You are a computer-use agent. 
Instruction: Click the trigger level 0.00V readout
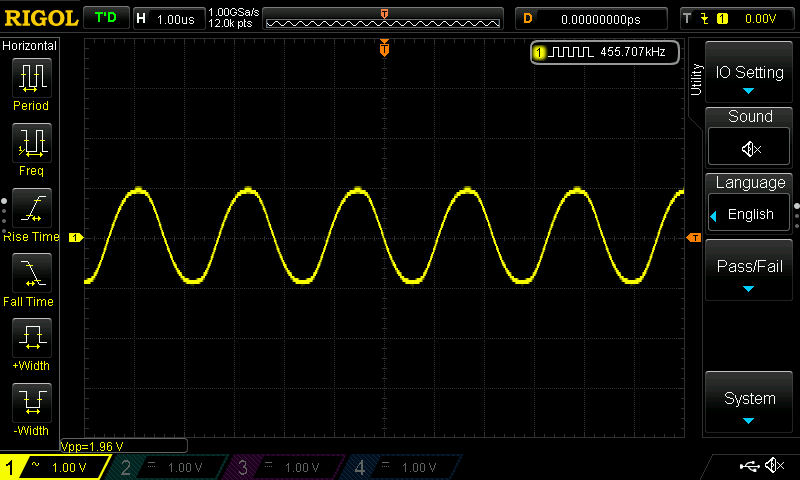[x=760, y=19]
